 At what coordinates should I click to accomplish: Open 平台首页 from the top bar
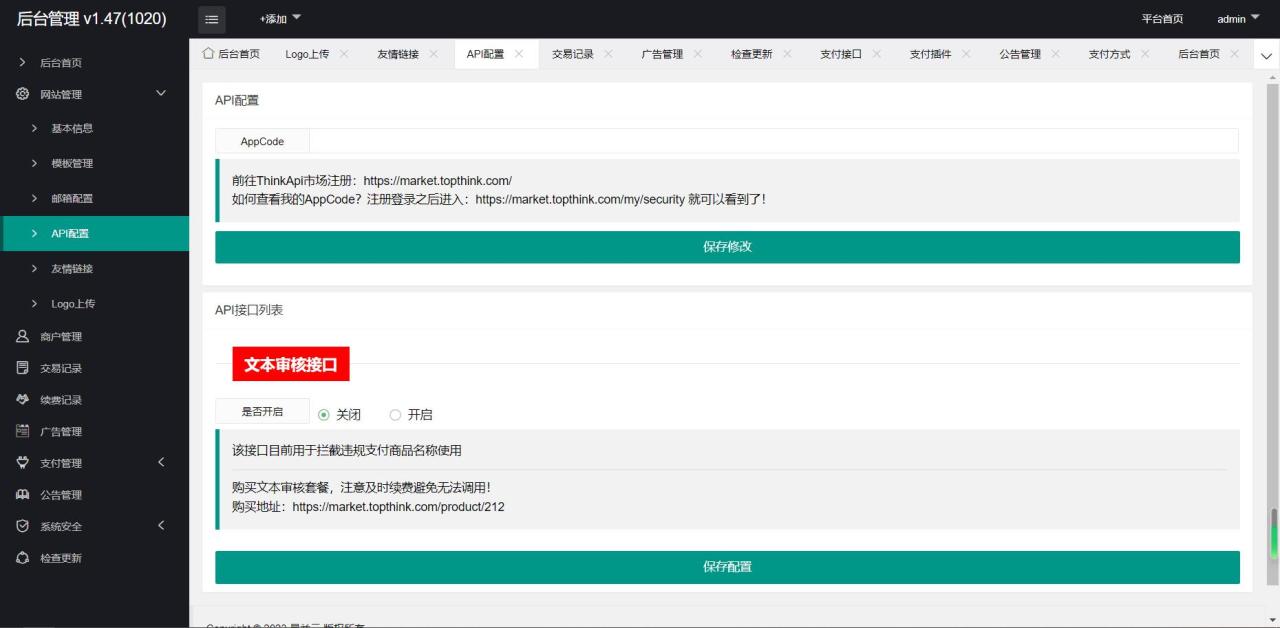point(1163,18)
